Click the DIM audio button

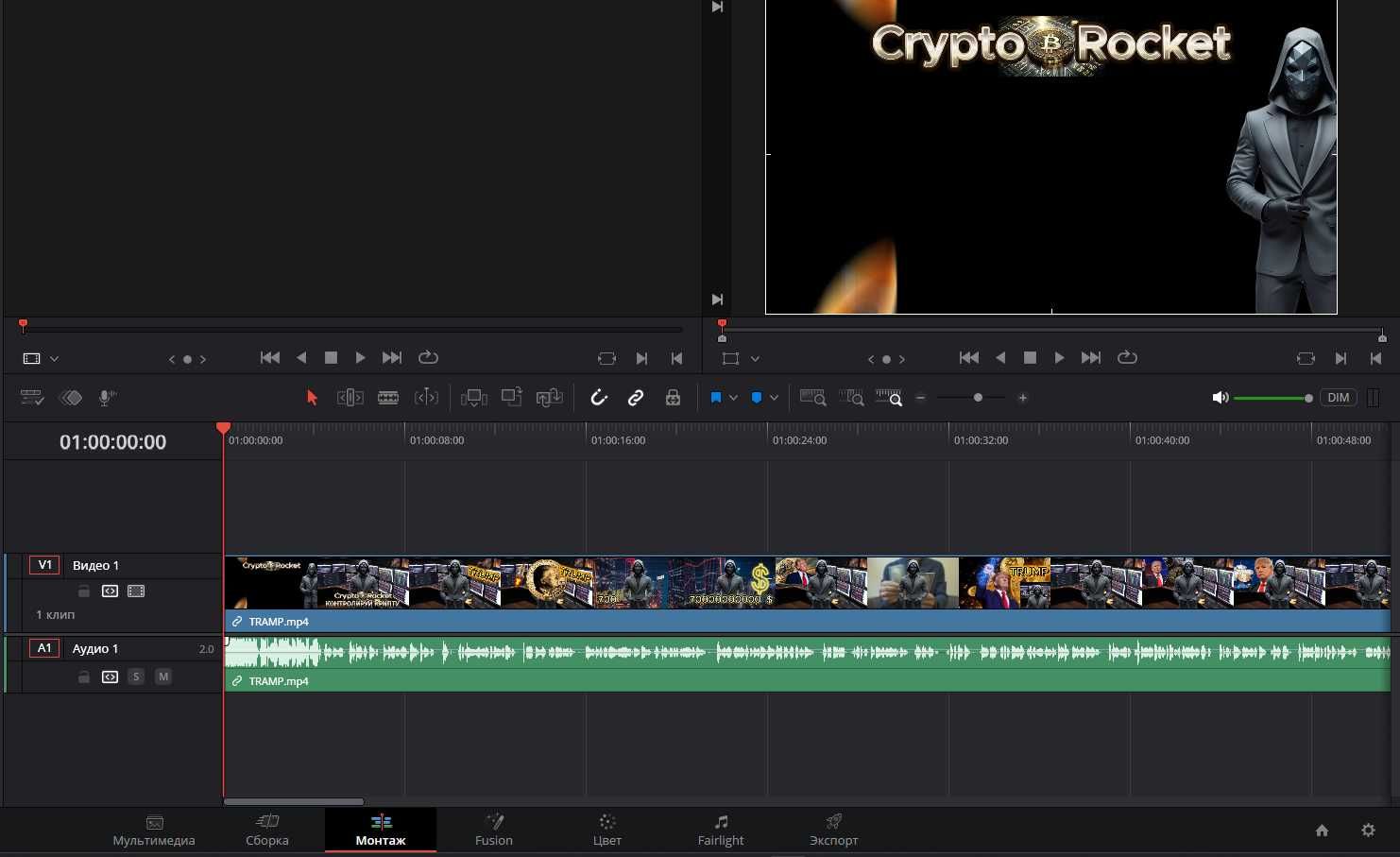(x=1339, y=398)
